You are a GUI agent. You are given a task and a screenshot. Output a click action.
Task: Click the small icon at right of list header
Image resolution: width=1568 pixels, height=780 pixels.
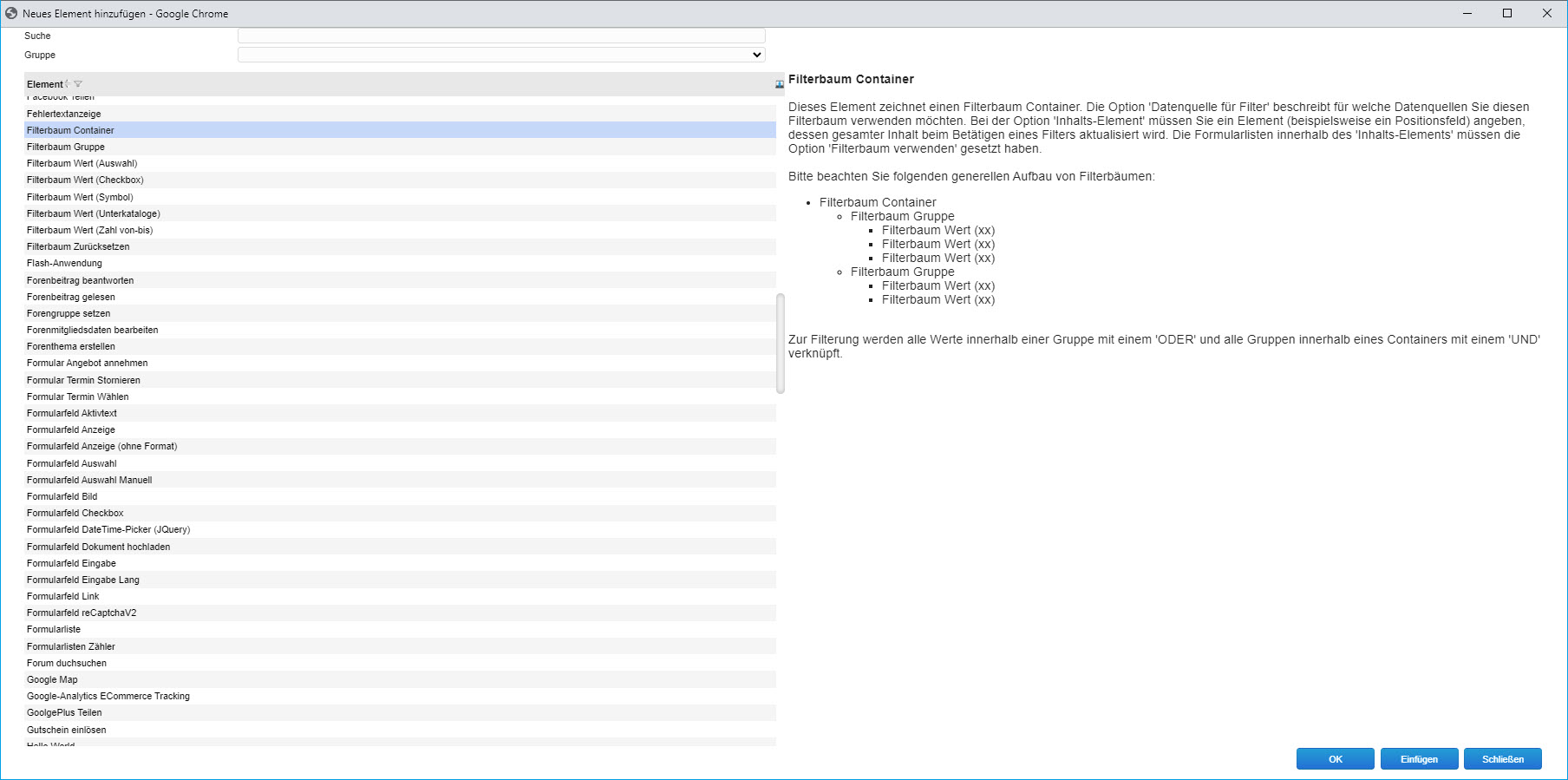[779, 84]
